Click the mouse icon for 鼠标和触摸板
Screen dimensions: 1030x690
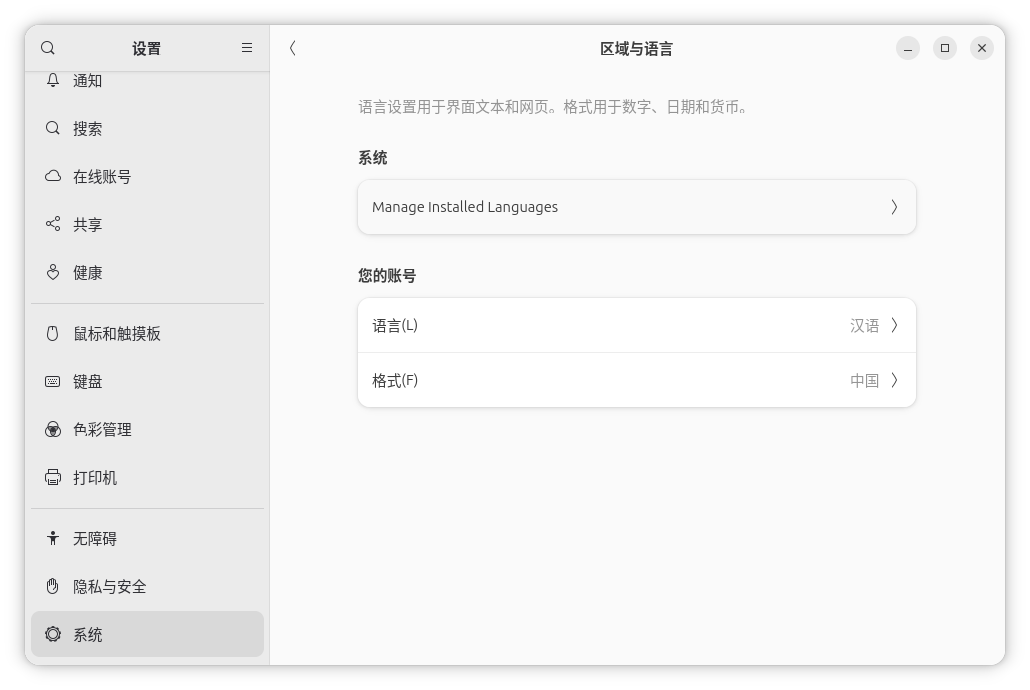pos(53,334)
